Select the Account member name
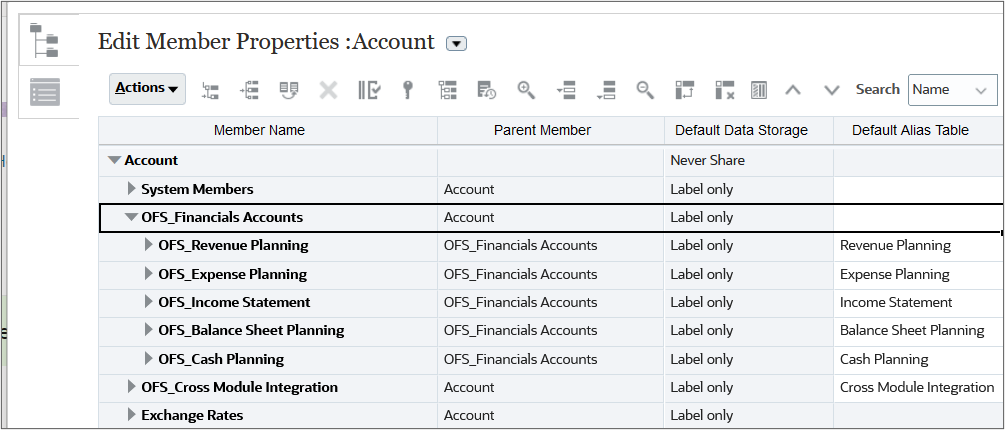This screenshot has height=430, width=1005. tap(151, 161)
